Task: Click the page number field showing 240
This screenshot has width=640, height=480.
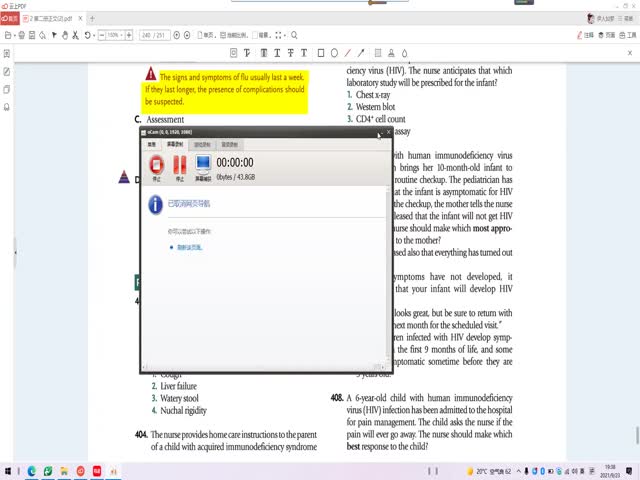Action: coord(147,36)
